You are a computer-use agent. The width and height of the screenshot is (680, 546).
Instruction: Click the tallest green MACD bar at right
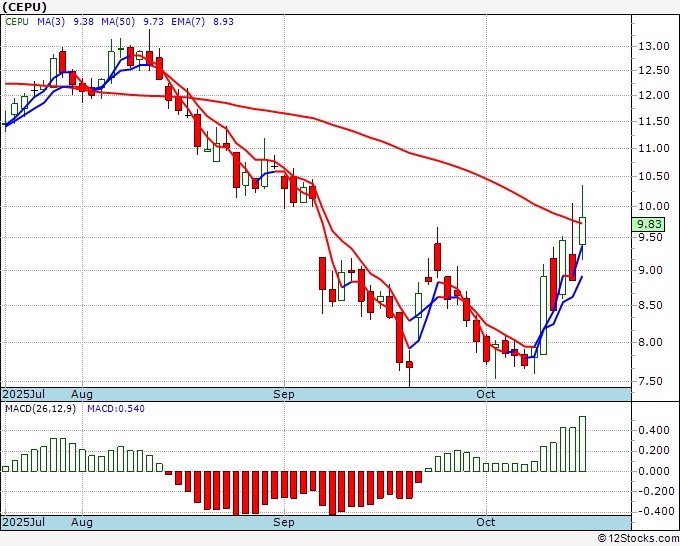582,444
